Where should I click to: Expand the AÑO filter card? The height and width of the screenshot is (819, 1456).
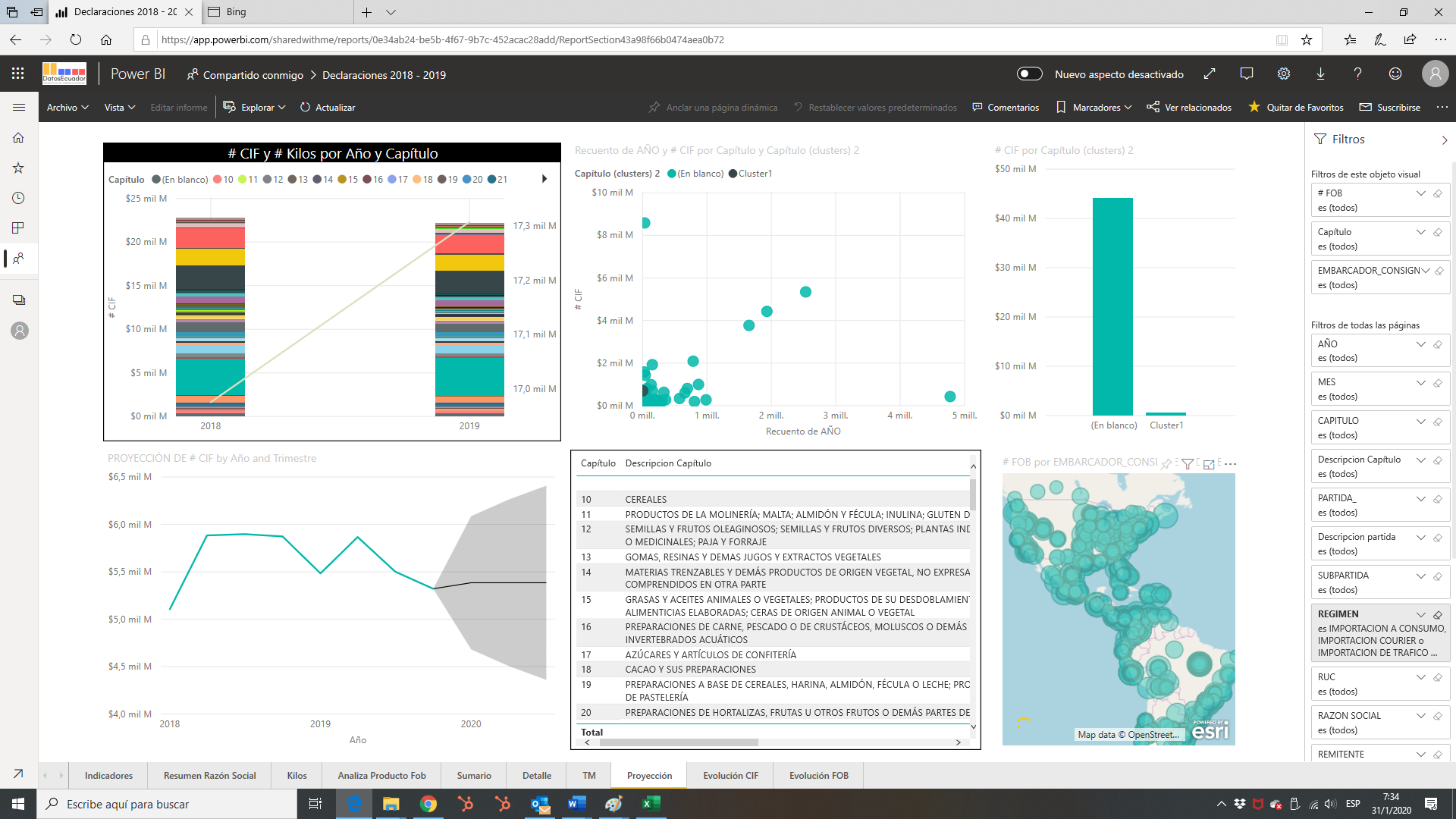coord(1420,344)
